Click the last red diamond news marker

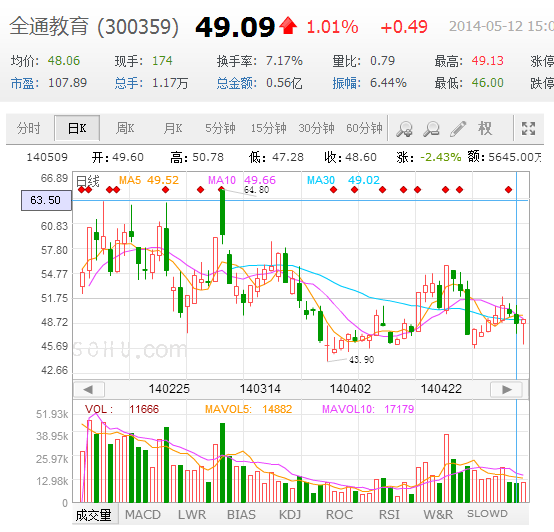[x=508, y=190]
